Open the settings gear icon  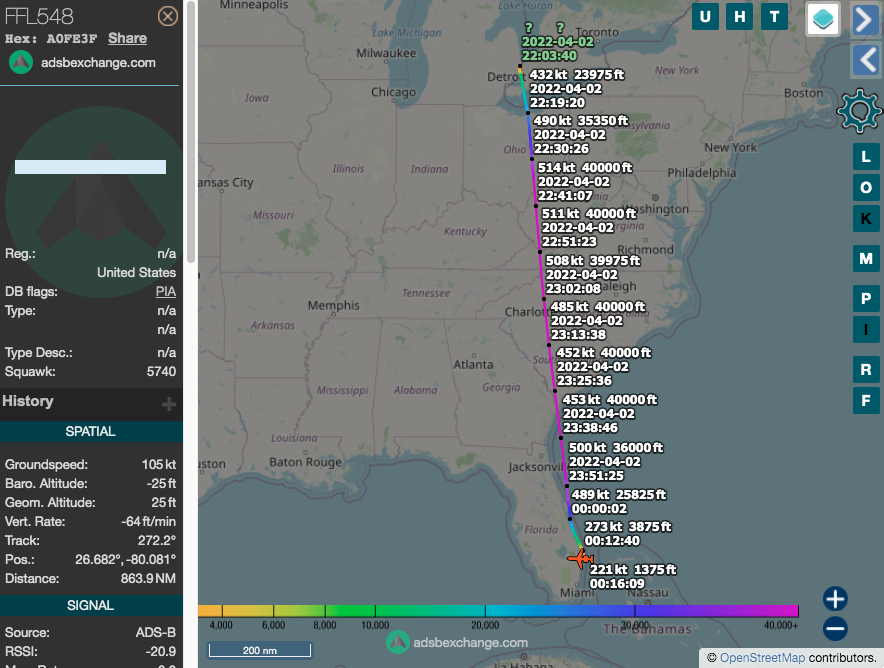859,111
